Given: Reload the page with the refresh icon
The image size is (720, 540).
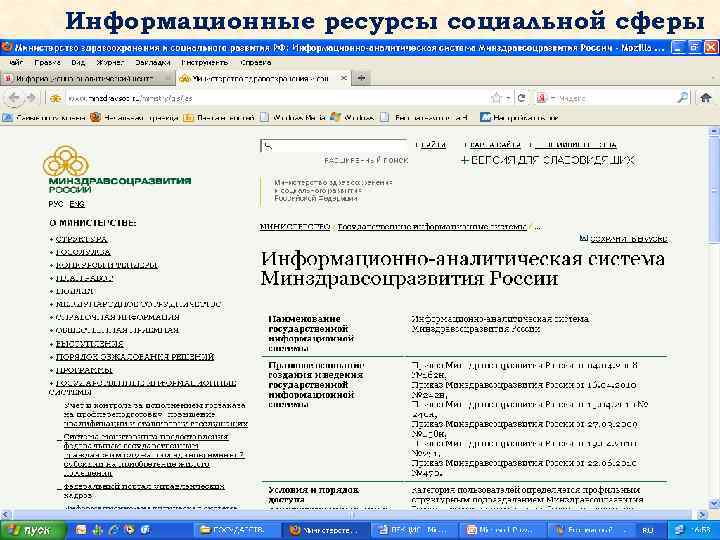Looking at the screenshot, I should click(522, 98).
